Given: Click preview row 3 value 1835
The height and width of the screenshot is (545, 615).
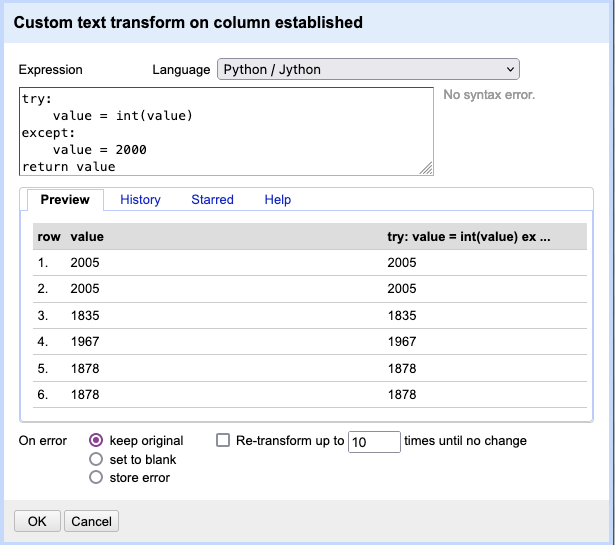Looking at the screenshot, I should click(x=85, y=315).
